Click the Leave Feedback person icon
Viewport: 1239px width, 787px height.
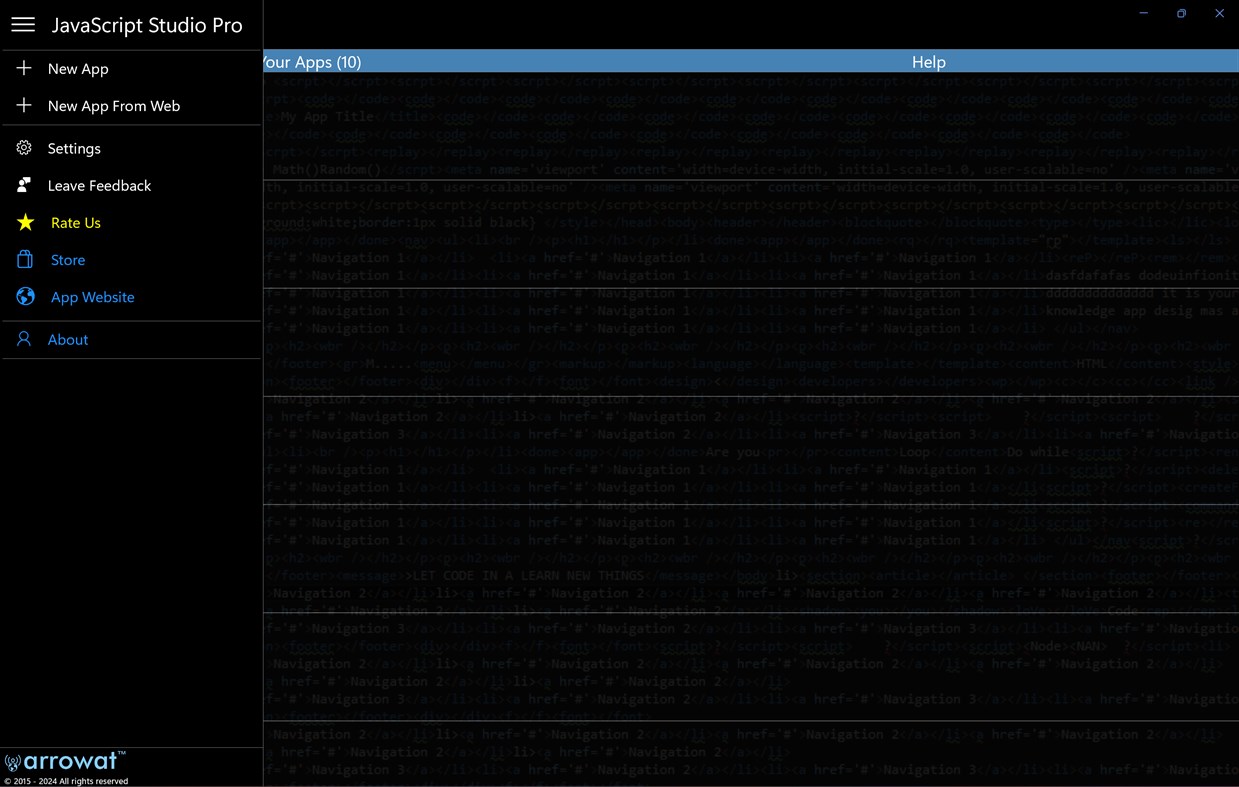tap(24, 185)
